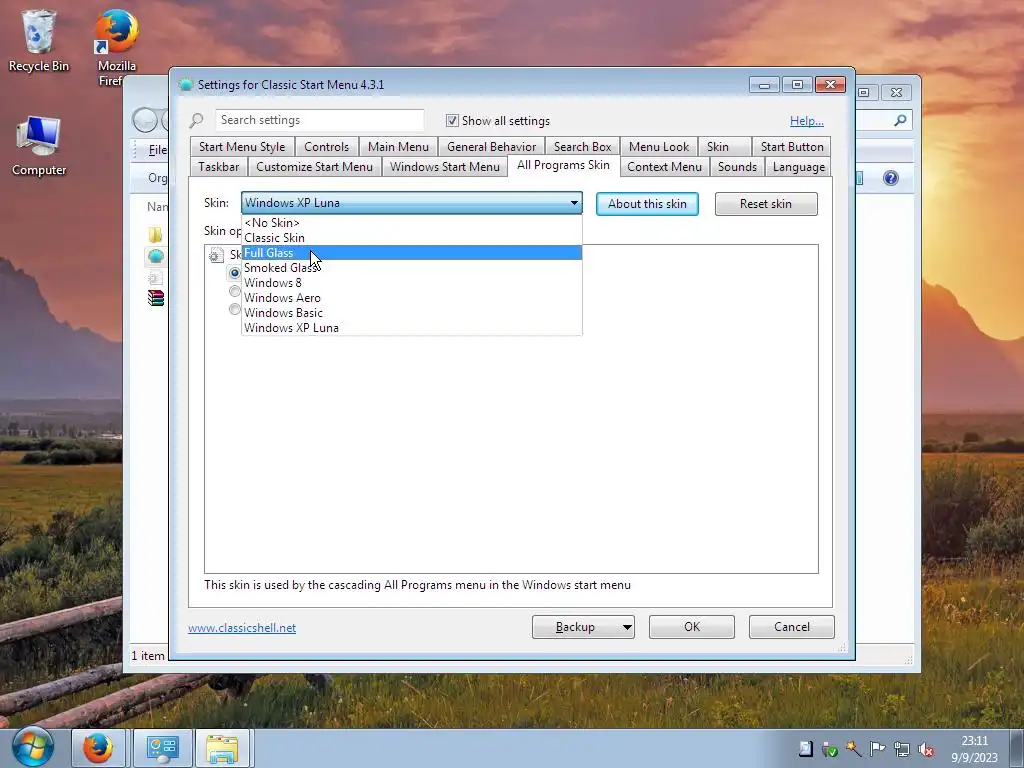Switch to the Menu Look tab

[x=659, y=147]
